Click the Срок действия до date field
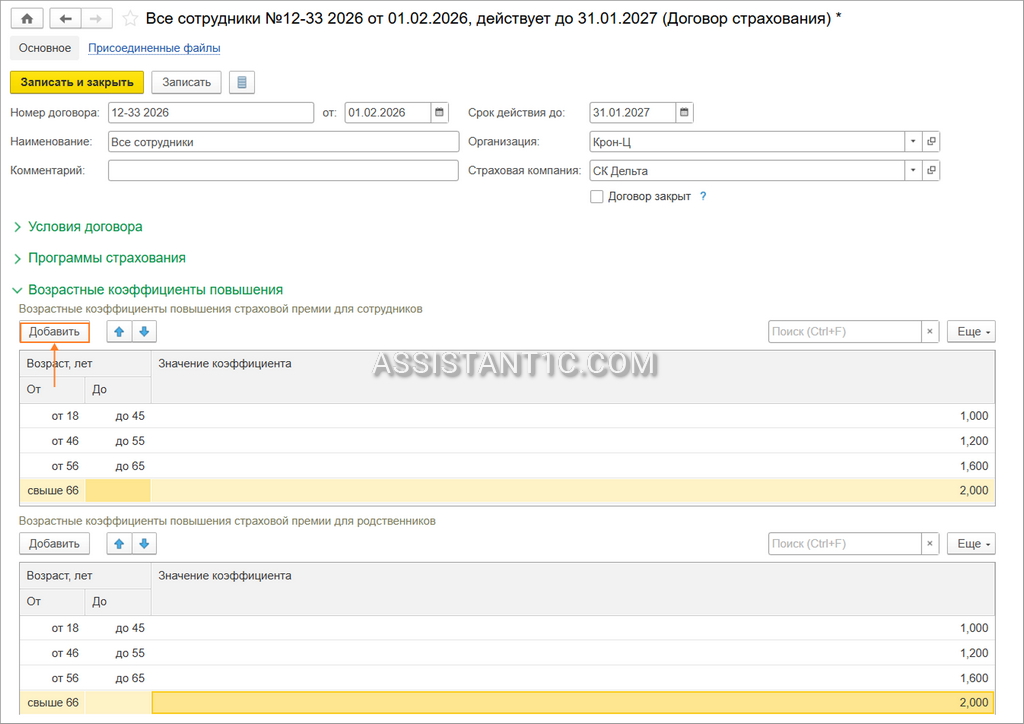This screenshot has width=1024, height=724. [632, 112]
